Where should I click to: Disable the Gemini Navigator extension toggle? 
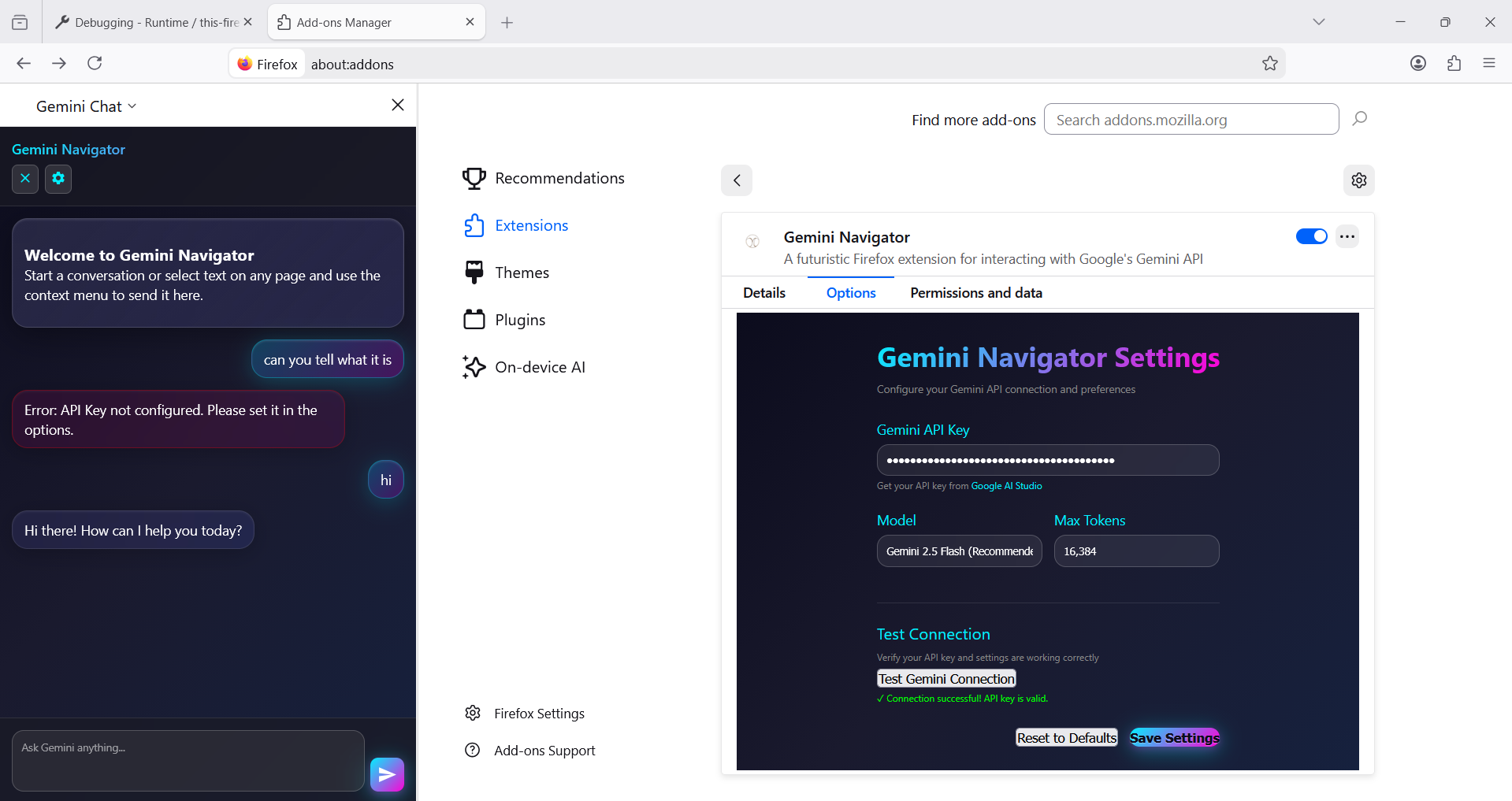(x=1312, y=236)
